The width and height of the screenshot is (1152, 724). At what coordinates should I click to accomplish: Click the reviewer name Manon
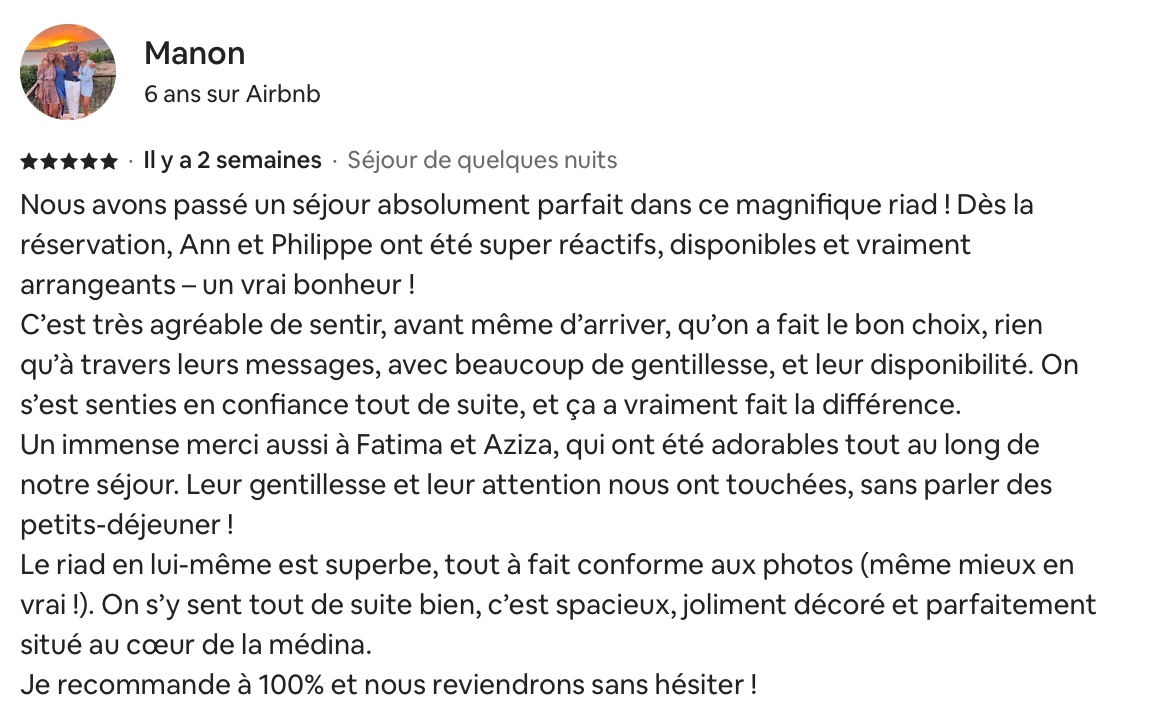point(195,54)
